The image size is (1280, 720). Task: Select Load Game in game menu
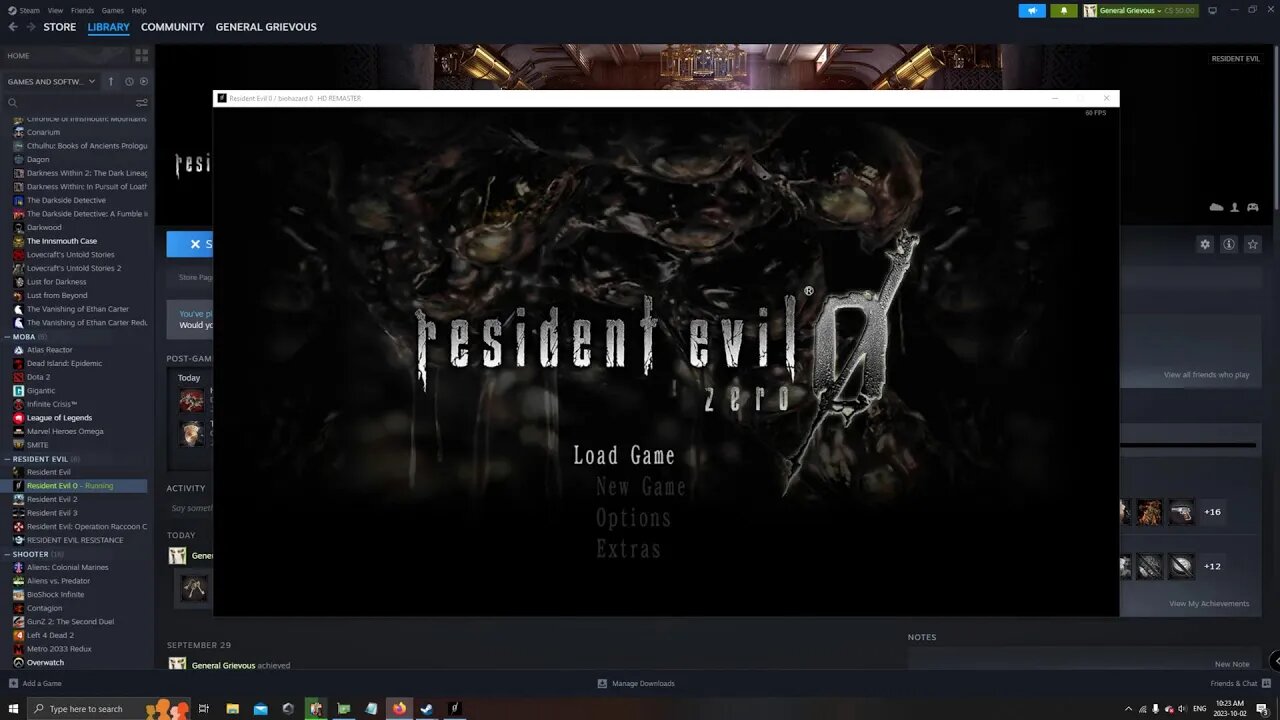(624, 455)
